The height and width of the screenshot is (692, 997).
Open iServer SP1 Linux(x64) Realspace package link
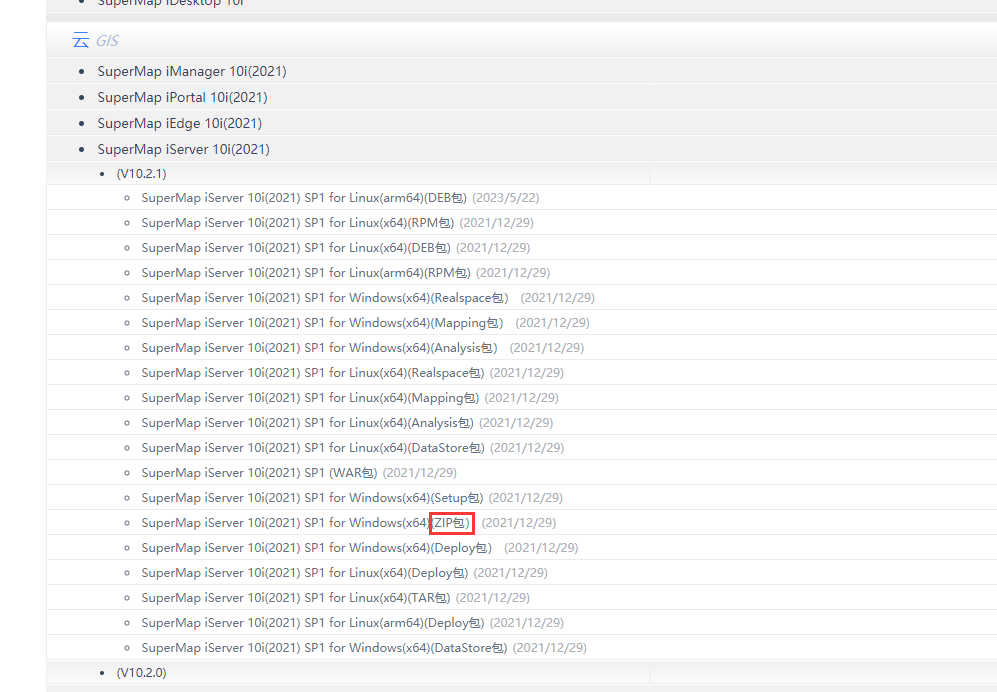click(x=313, y=373)
